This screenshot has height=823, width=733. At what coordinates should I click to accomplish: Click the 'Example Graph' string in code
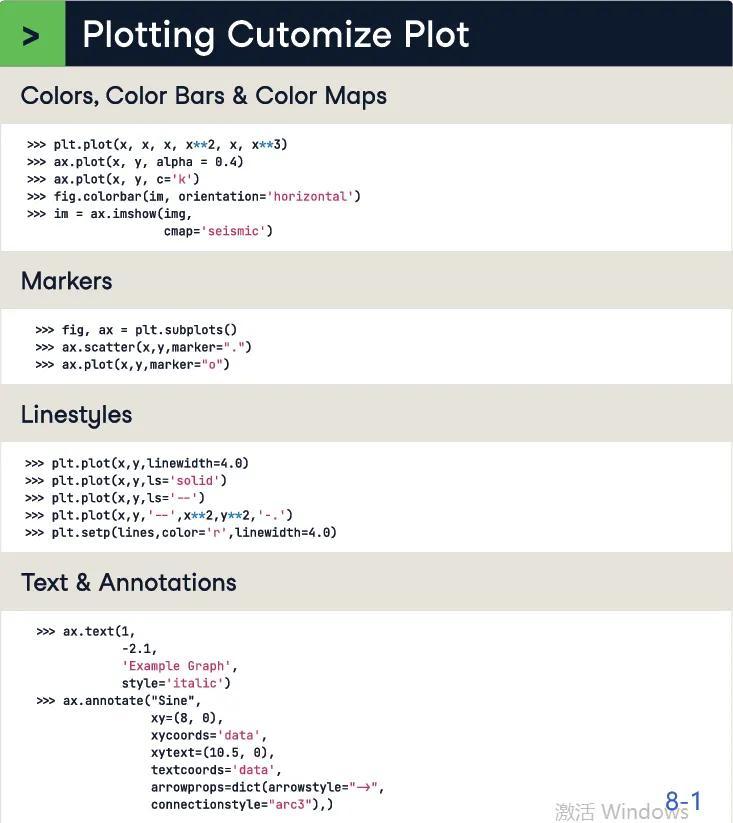(178, 666)
